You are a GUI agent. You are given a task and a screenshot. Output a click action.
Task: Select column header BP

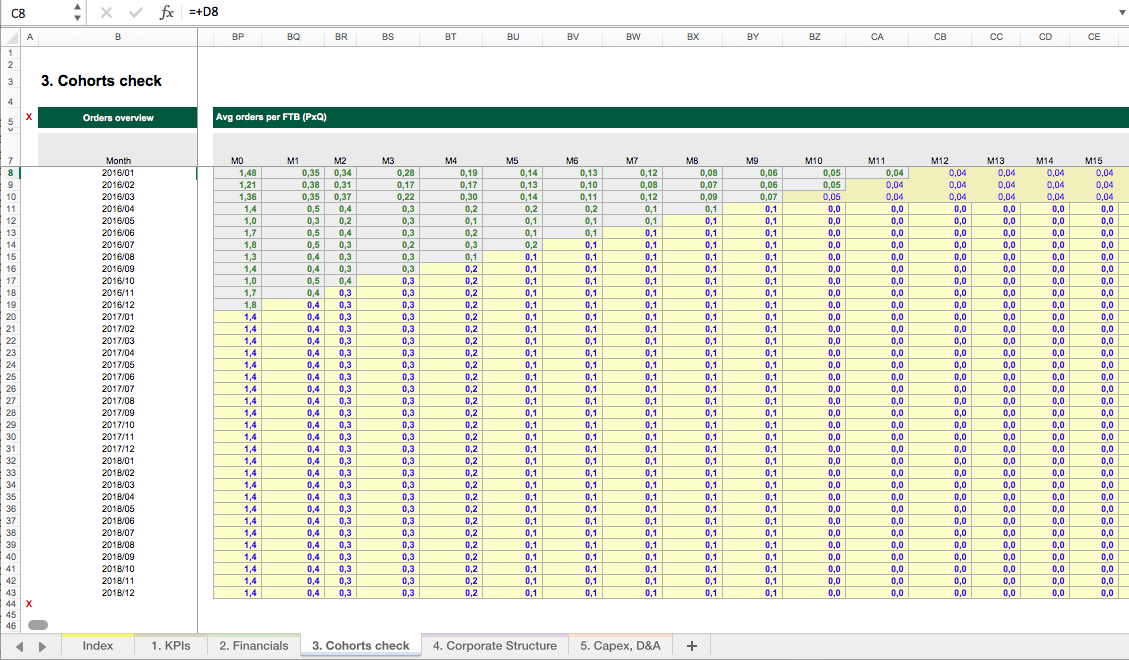[238, 37]
